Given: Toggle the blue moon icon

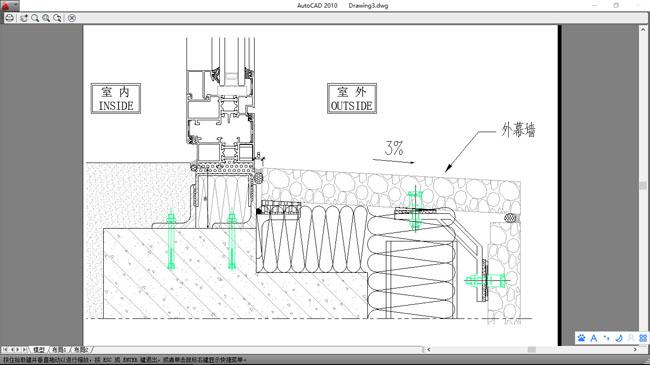Looking at the screenshot, I should click(x=618, y=338).
